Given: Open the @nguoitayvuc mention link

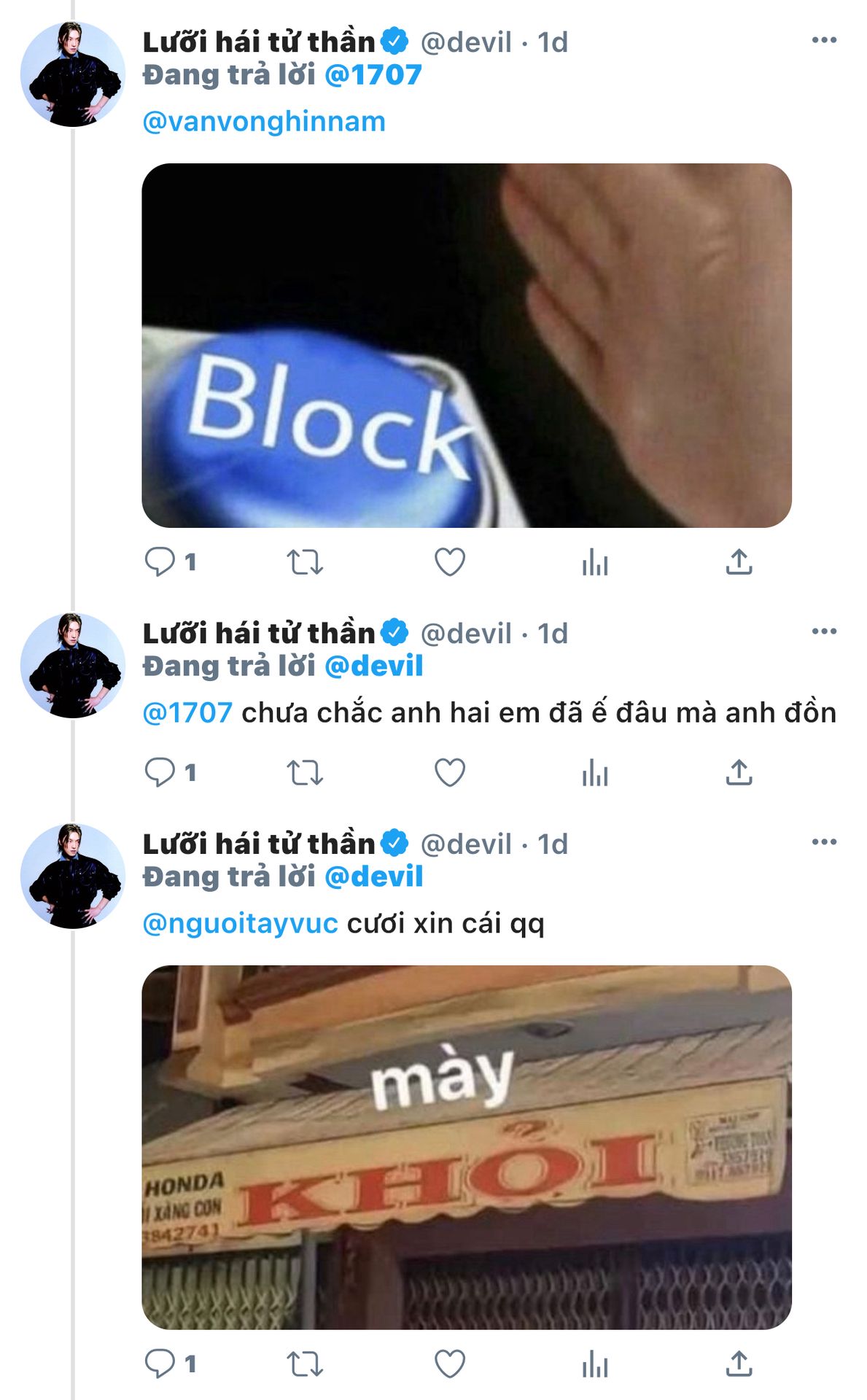Looking at the screenshot, I should [x=240, y=924].
